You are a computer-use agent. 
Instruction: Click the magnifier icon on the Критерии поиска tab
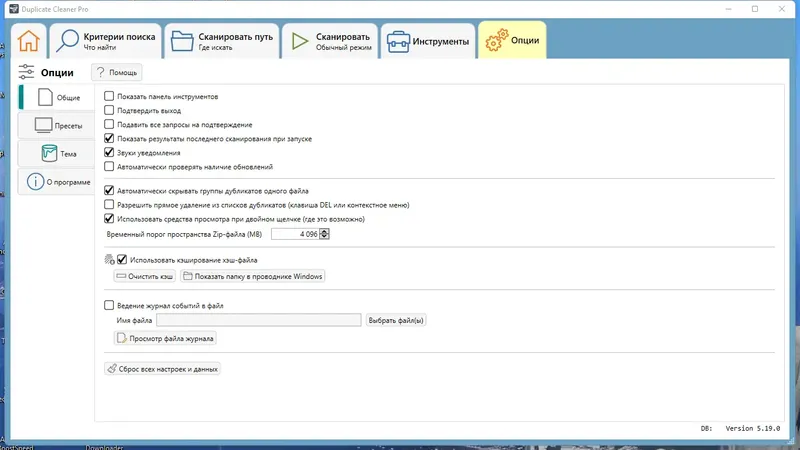tap(67, 41)
